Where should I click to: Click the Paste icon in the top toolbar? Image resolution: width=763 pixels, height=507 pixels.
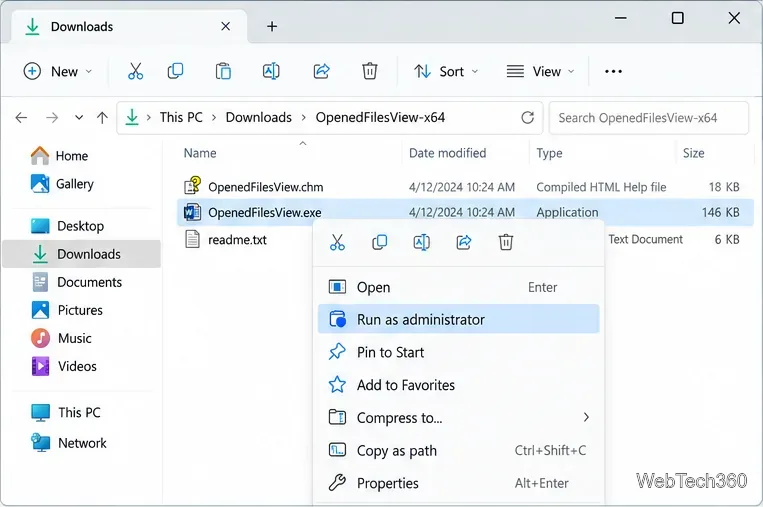(x=223, y=72)
